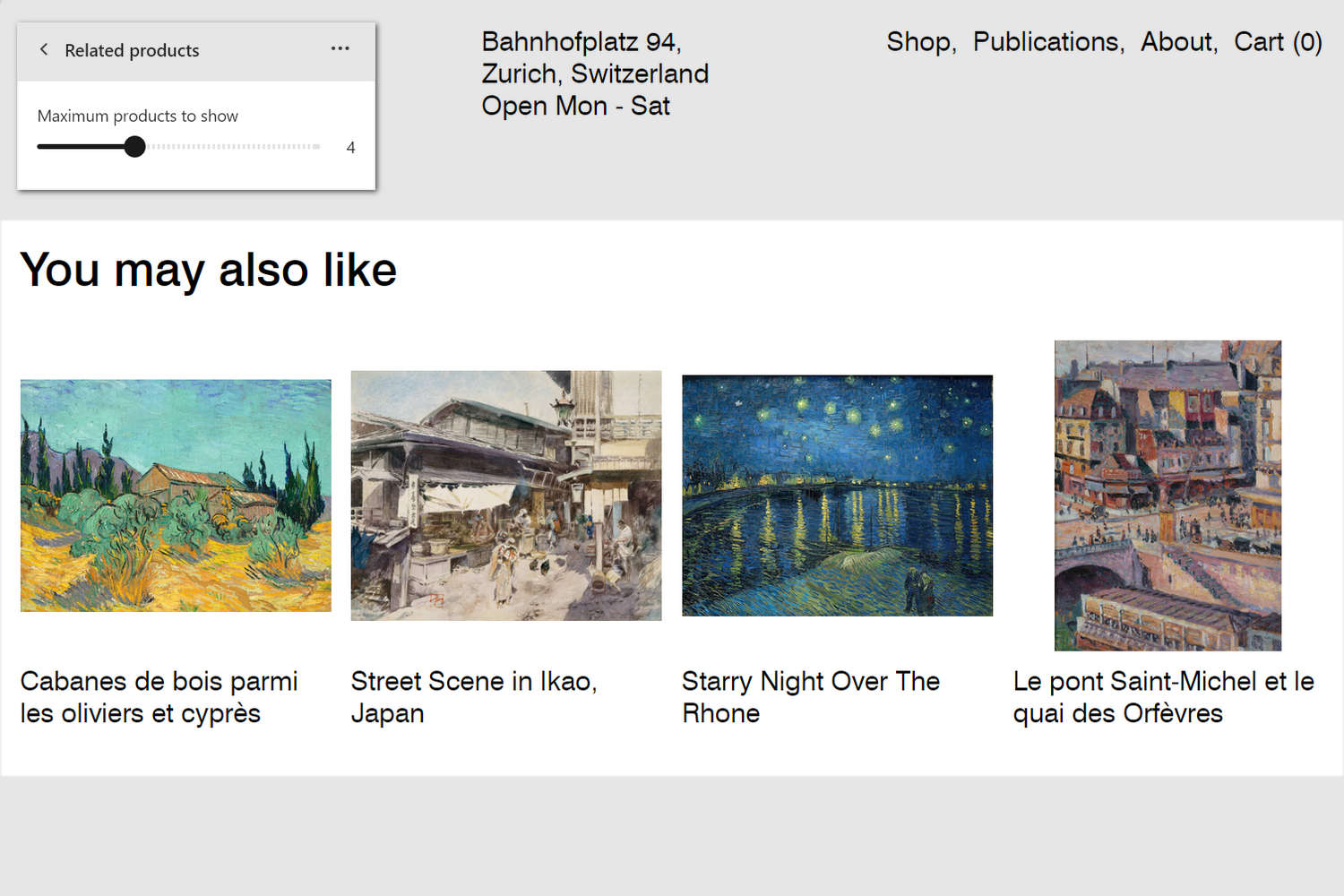The width and height of the screenshot is (1344, 896).
Task: Click the 'Maximum products to show' label
Action: (138, 116)
